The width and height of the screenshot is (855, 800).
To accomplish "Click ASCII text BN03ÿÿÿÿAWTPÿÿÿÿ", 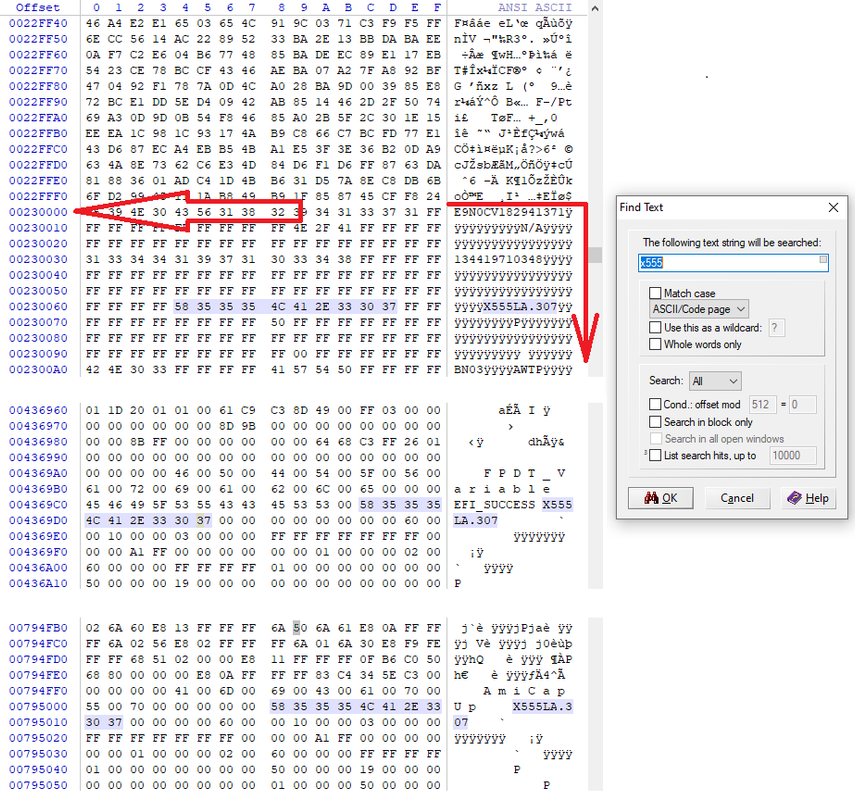I will click(x=513, y=370).
